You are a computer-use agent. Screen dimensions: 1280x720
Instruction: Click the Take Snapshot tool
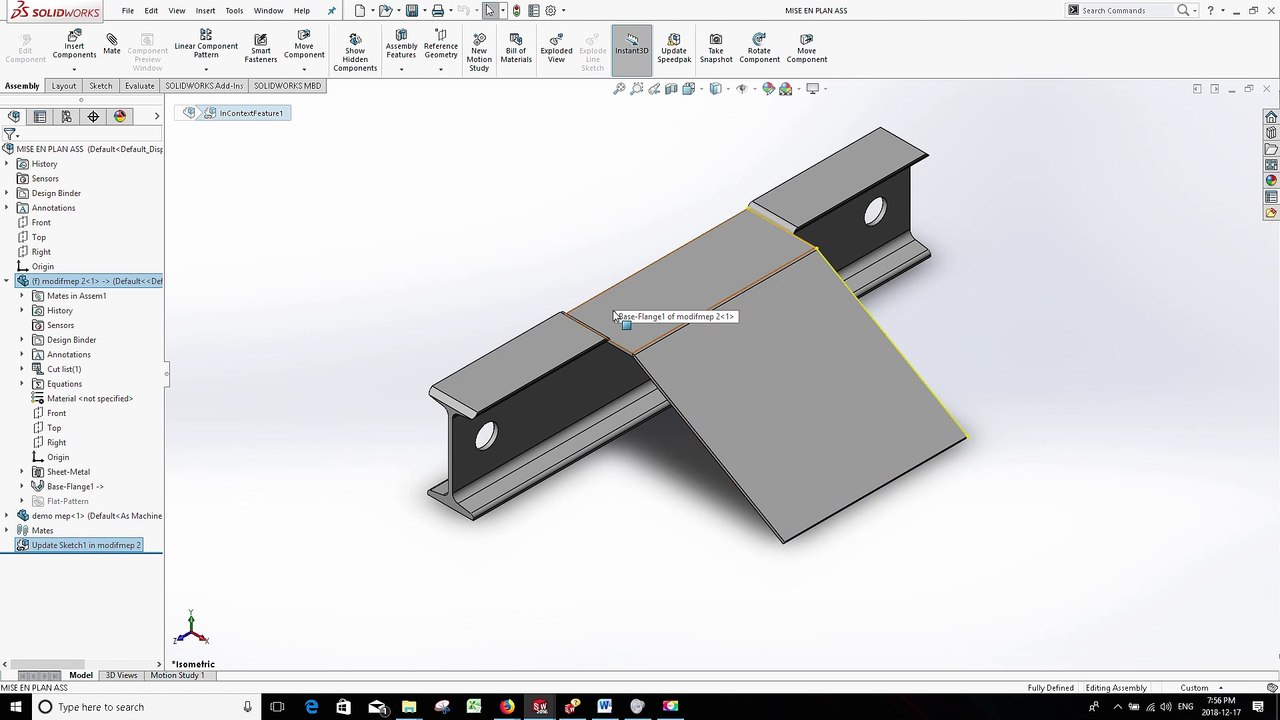pos(716,48)
